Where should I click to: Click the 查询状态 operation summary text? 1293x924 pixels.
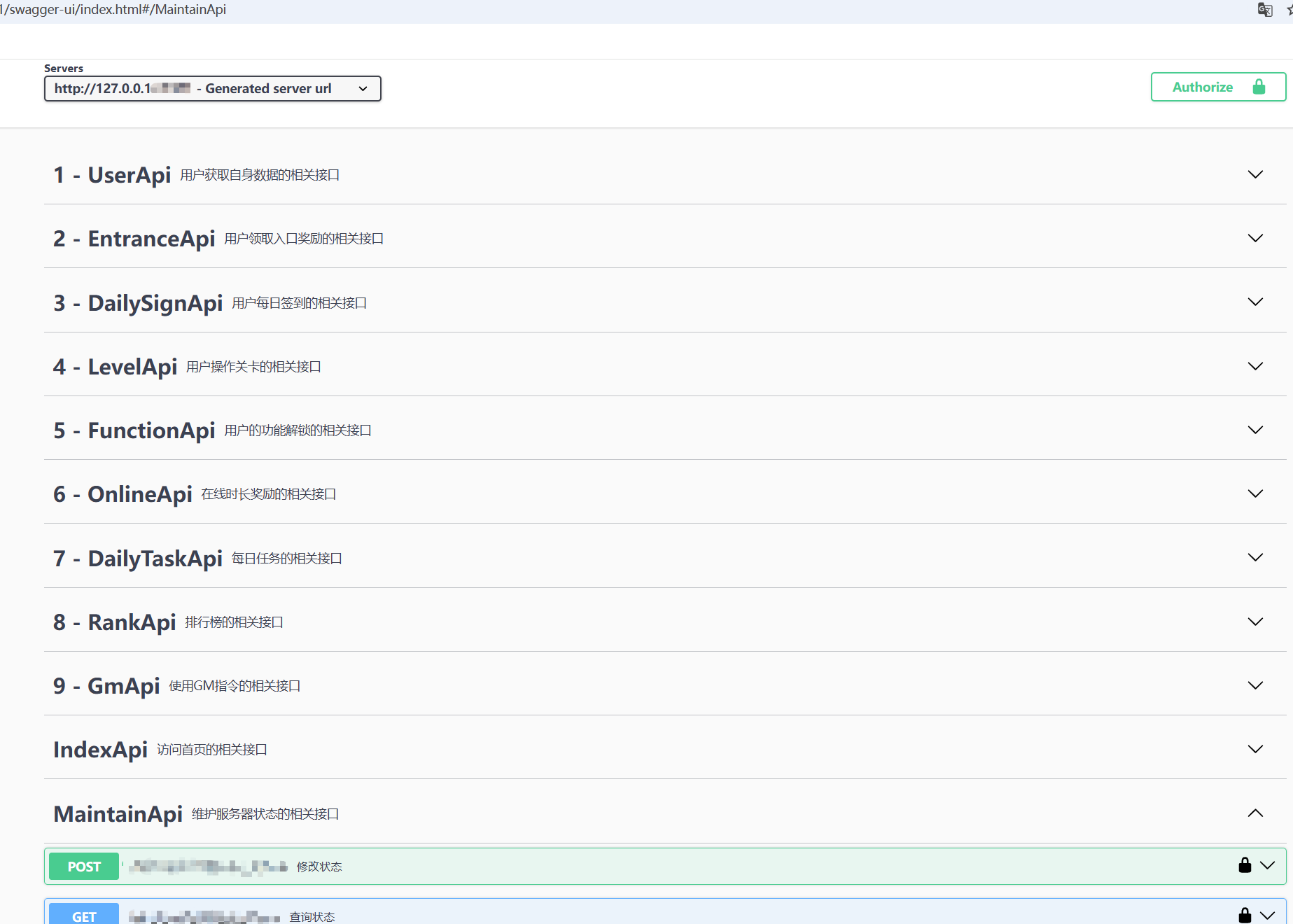(312, 916)
